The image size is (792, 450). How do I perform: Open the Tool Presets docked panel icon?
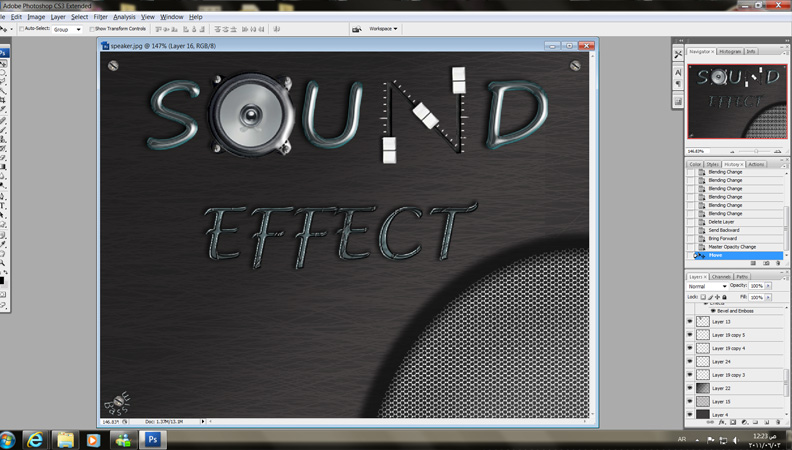(678, 54)
